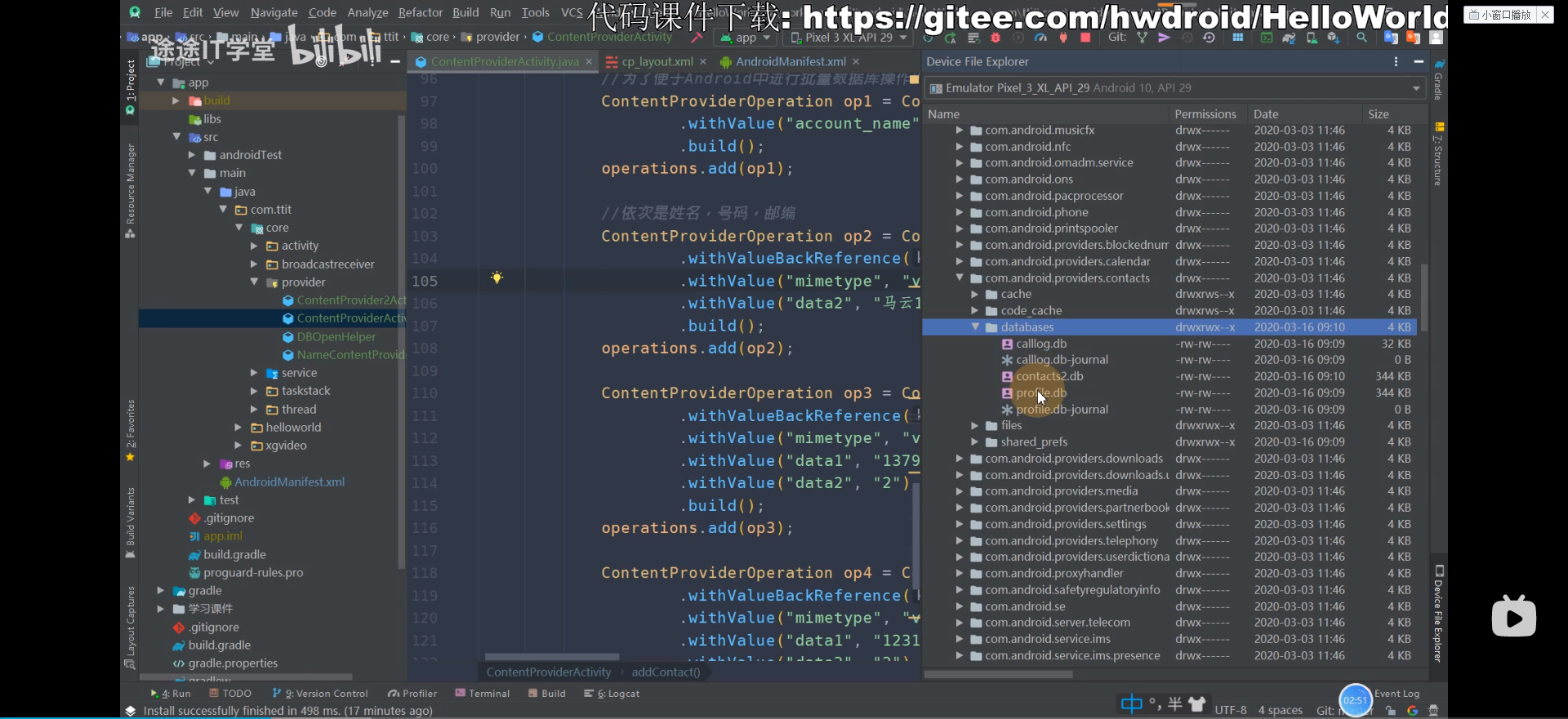Collapse the provider package in project tree
Viewport: 1568px width, 719px height.
[254, 282]
